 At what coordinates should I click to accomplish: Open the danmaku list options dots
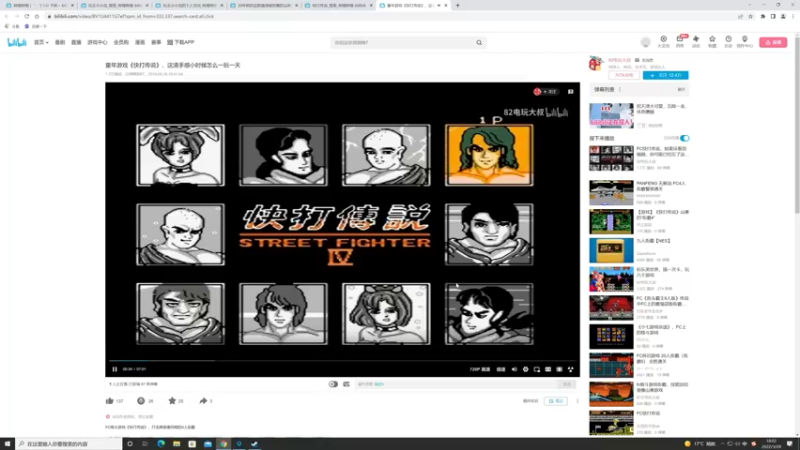pos(620,89)
